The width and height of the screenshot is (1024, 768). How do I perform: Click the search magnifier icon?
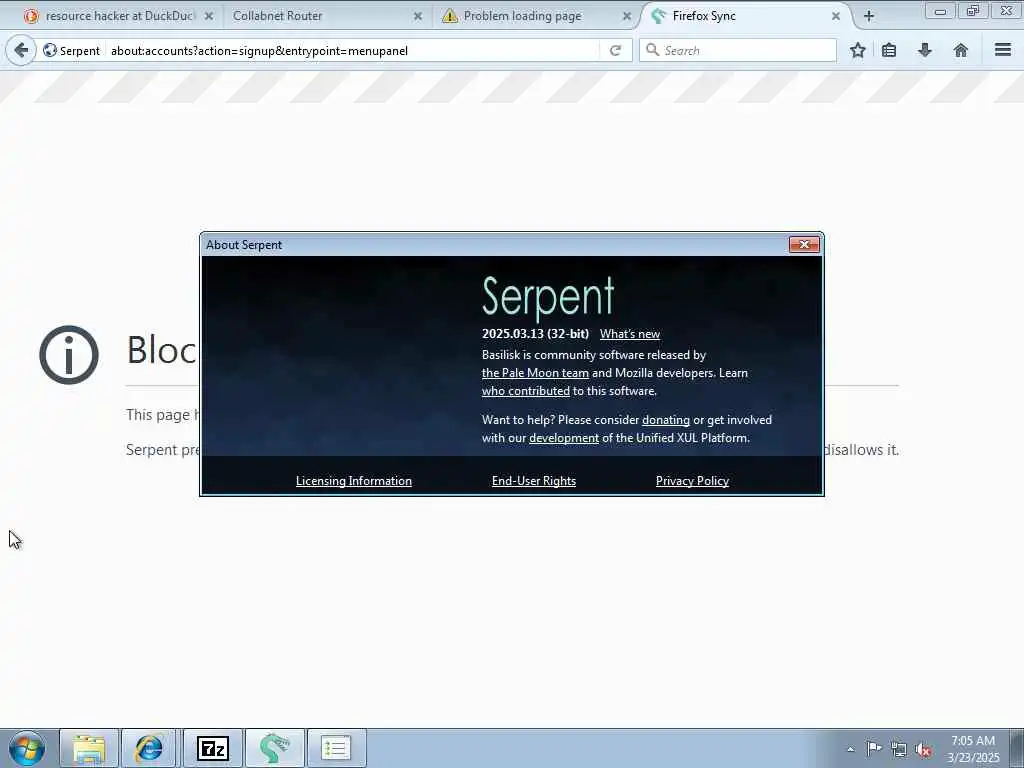(x=652, y=50)
